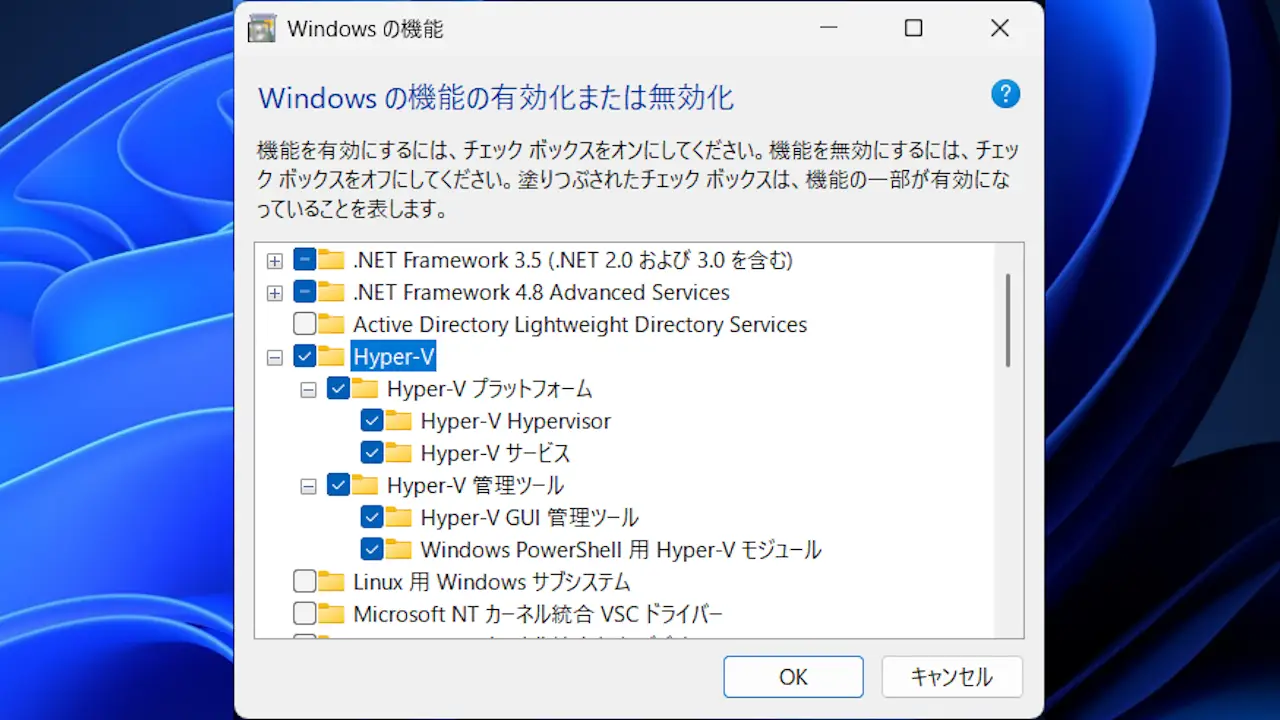The width and height of the screenshot is (1280, 720).
Task: Check Active Directory Lightweight Directory Services box
Action: point(305,324)
